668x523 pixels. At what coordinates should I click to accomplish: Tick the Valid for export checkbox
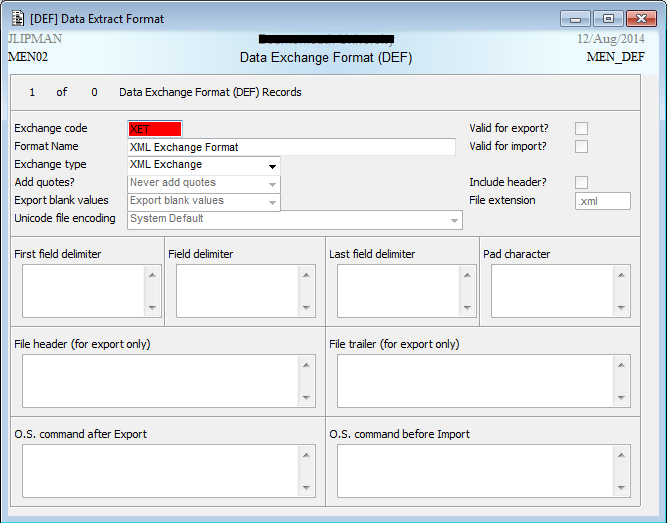tap(581, 129)
